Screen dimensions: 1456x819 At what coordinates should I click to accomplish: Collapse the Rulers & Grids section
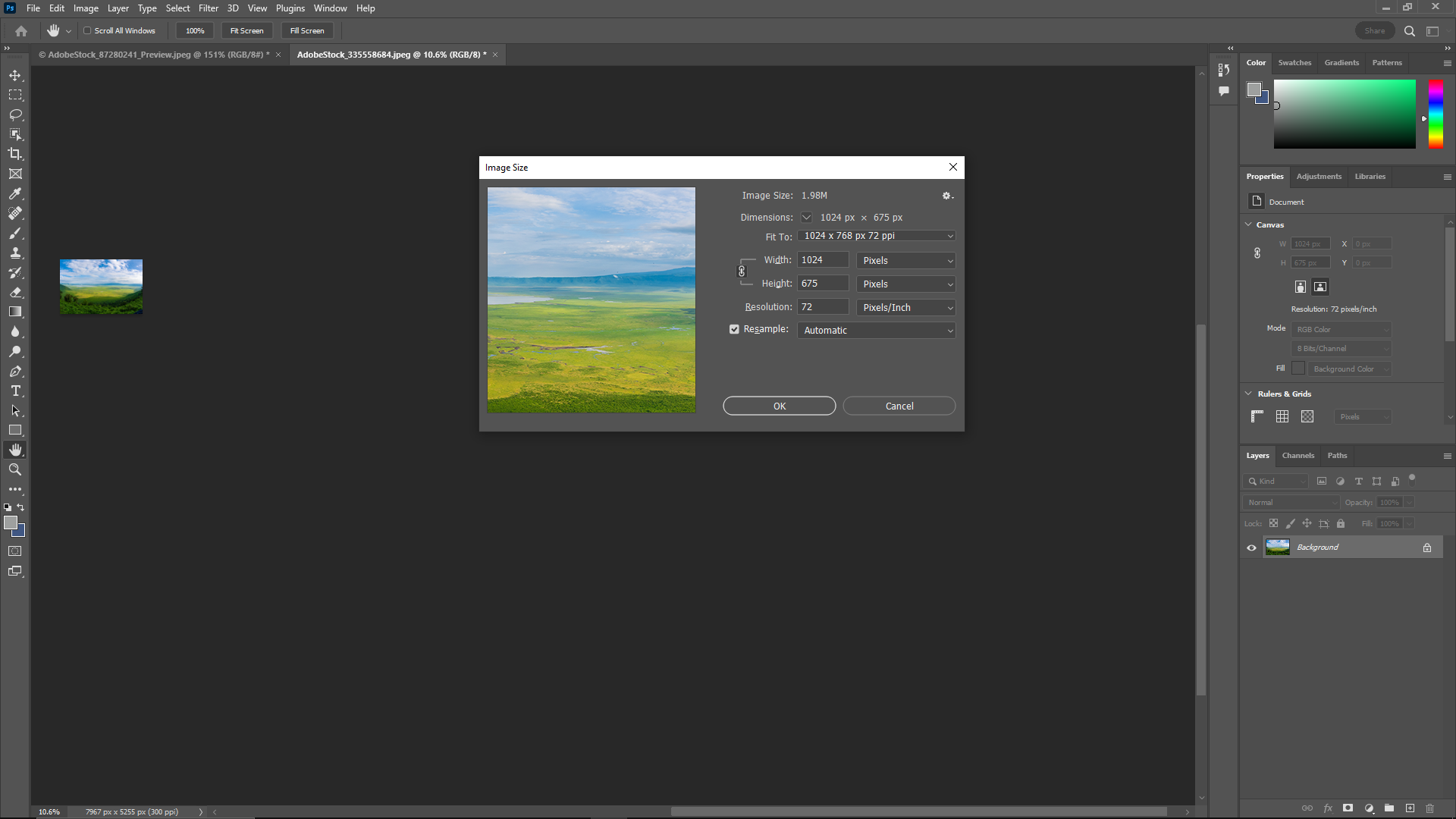click(x=1249, y=394)
